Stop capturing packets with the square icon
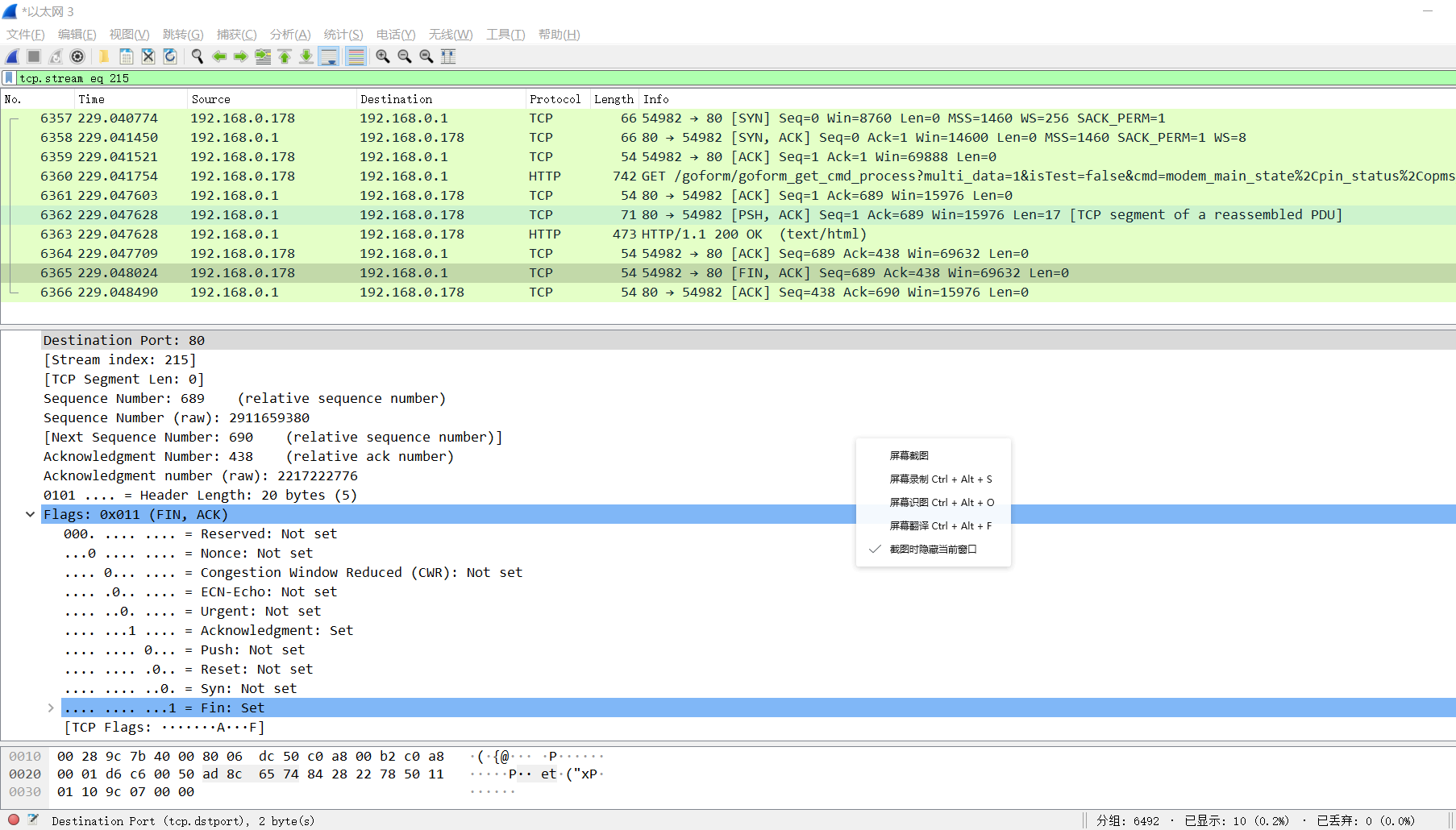The height and width of the screenshot is (830, 1456). (x=34, y=56)
